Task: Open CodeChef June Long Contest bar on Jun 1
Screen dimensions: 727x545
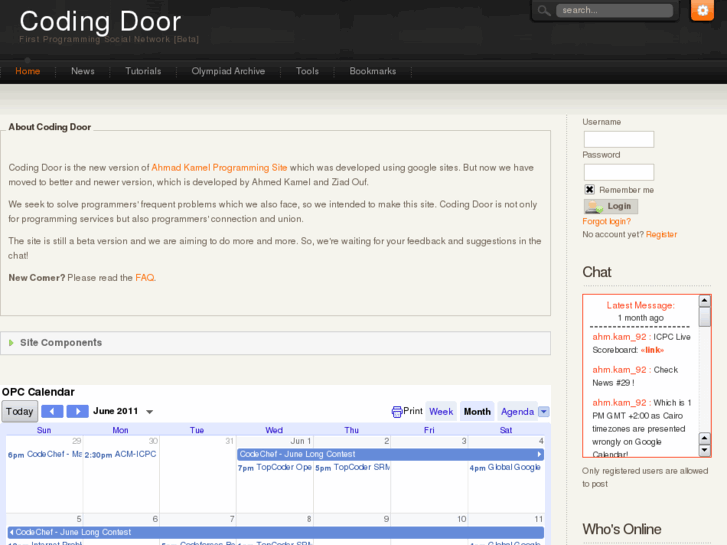Action: [x=390, y=454]
